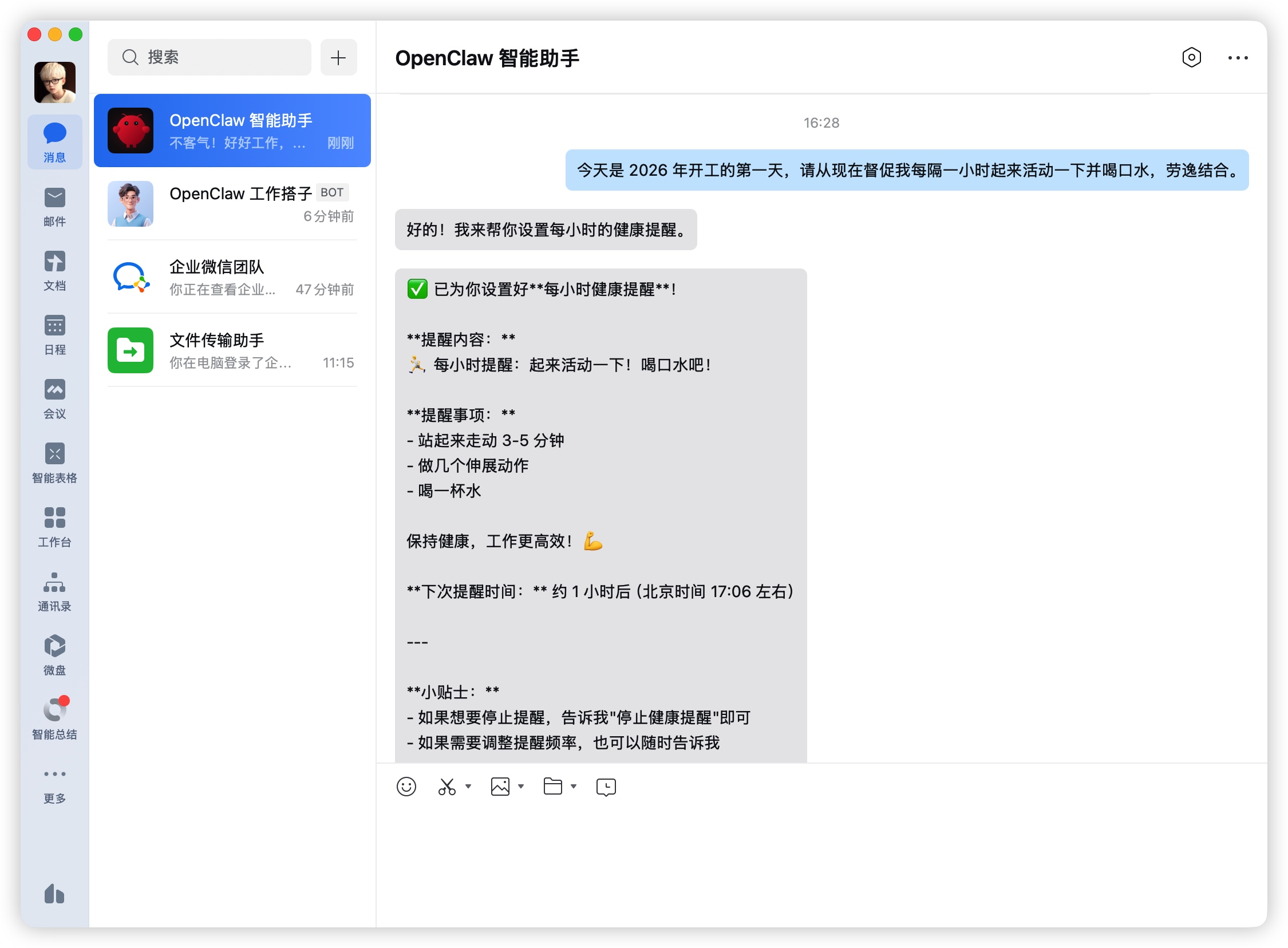Open the 通讯录 contacts section
This screenshot has width=1288, height=948.
(54, 590)
